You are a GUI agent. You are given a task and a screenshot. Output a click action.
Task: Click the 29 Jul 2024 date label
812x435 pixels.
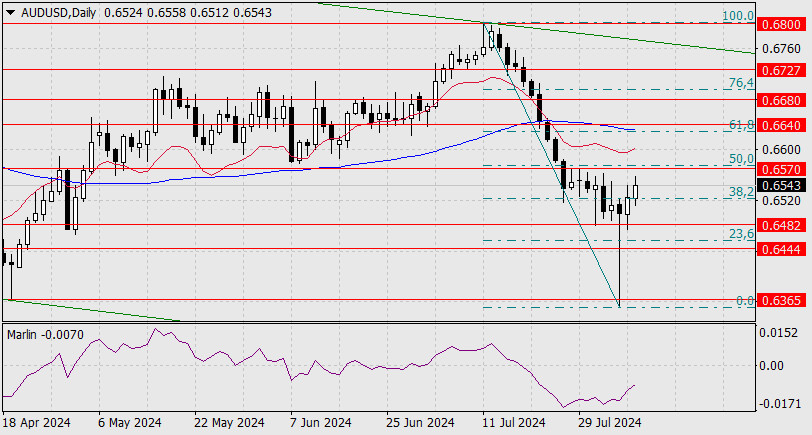610,423
